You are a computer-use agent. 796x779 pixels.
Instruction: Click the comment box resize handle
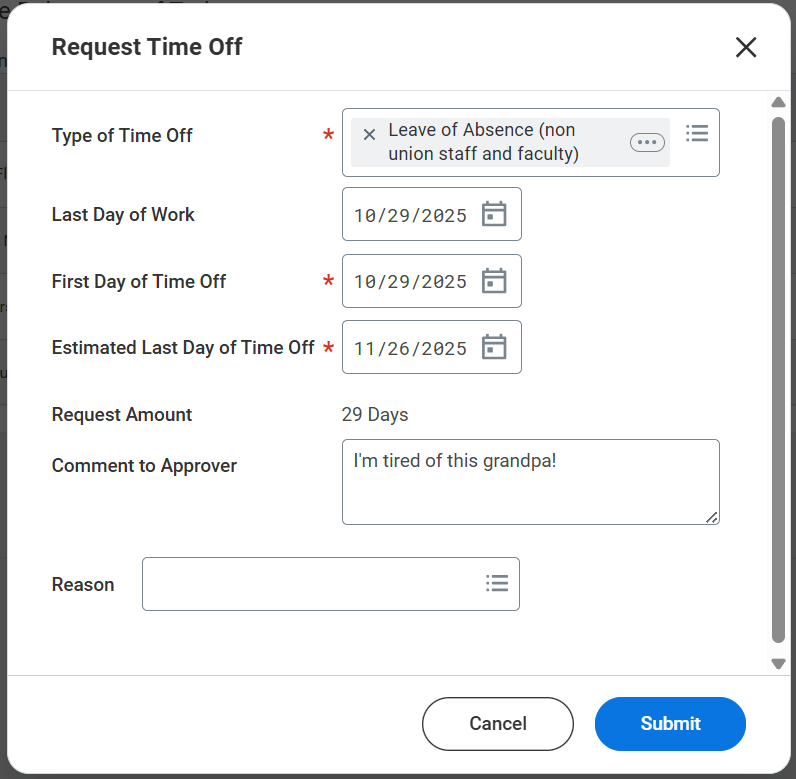712,517
